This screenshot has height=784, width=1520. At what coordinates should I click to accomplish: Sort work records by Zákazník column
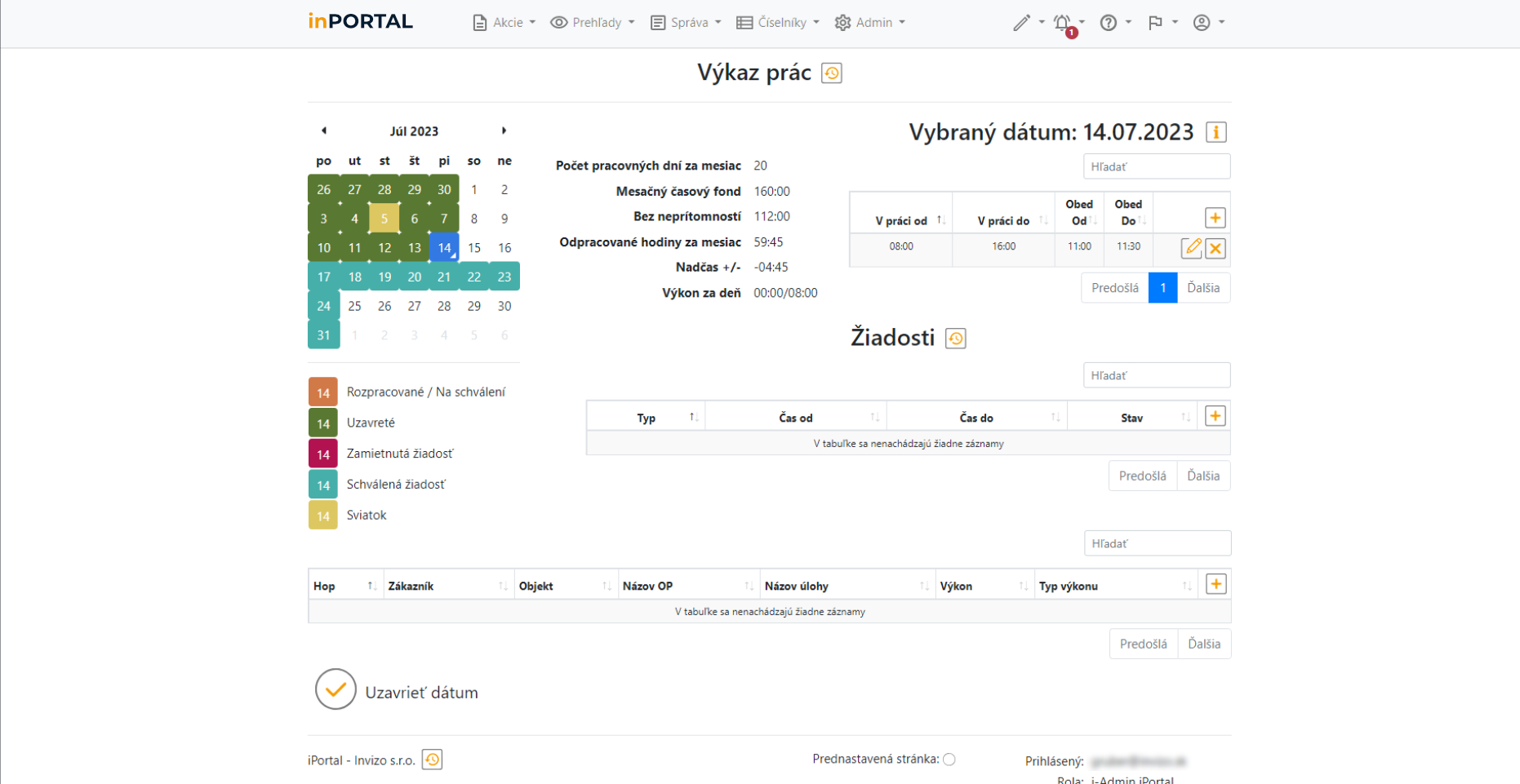448,586
